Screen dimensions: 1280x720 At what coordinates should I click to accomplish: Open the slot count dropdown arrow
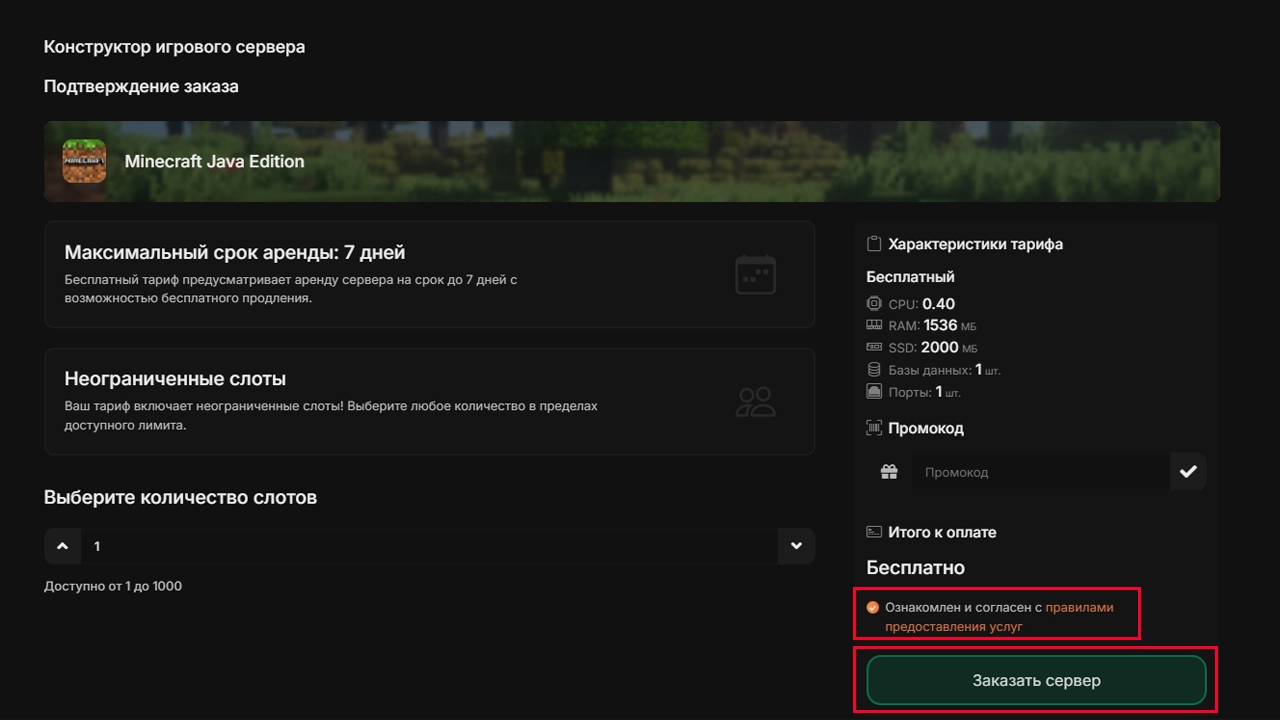(796, 546)
